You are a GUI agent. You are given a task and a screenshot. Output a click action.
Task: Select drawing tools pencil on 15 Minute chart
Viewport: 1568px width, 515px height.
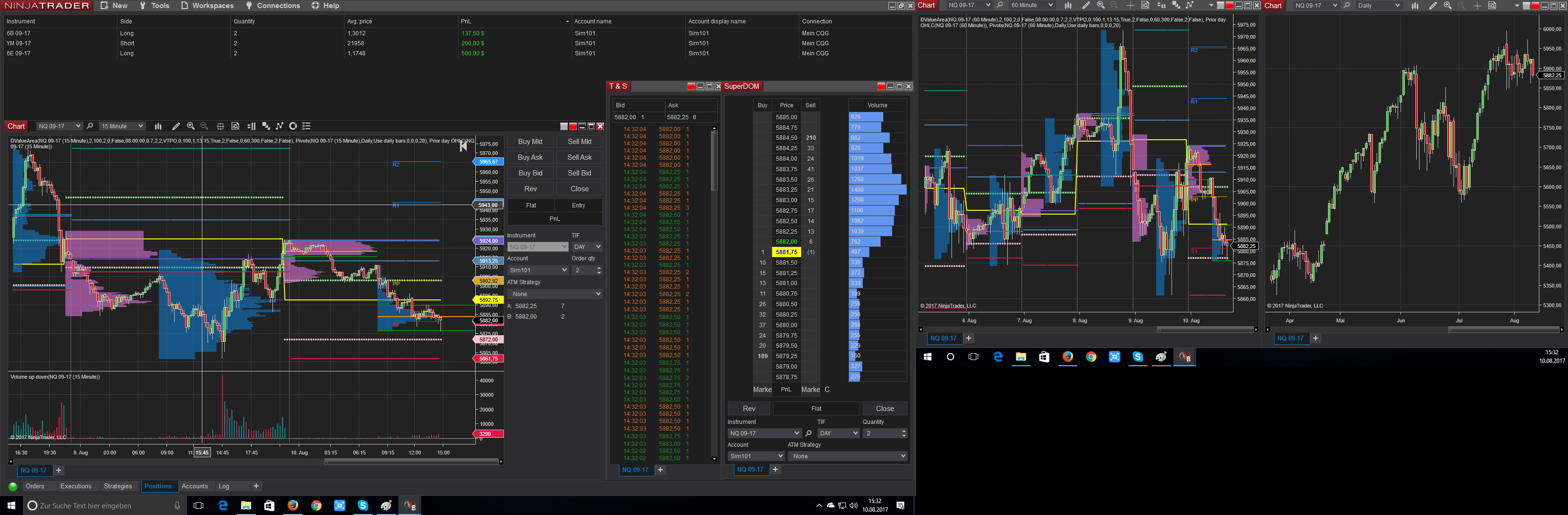tap(176, 126)
